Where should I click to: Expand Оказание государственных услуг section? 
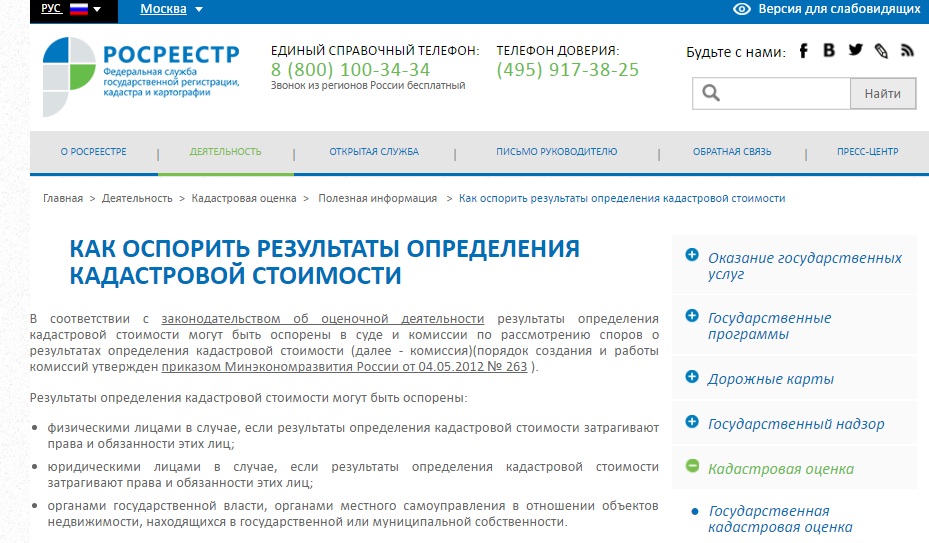(x=691, y=255)
